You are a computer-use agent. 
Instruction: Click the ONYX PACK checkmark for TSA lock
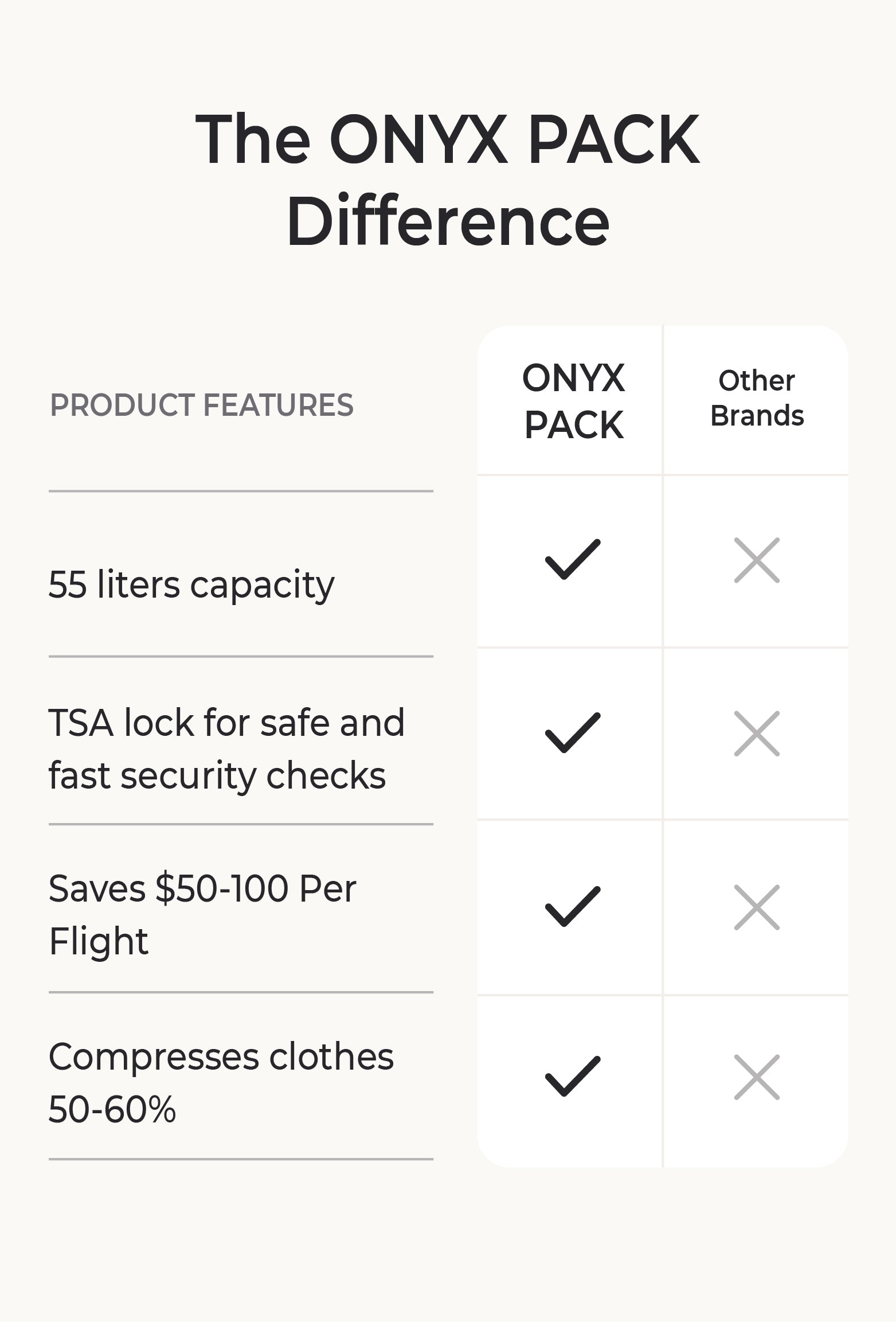(572, 733)
